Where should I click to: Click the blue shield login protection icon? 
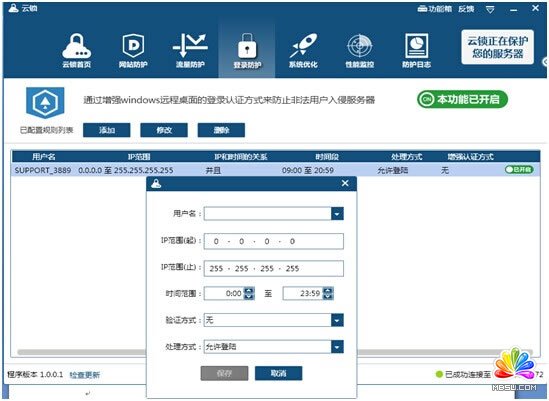(45, 103)
